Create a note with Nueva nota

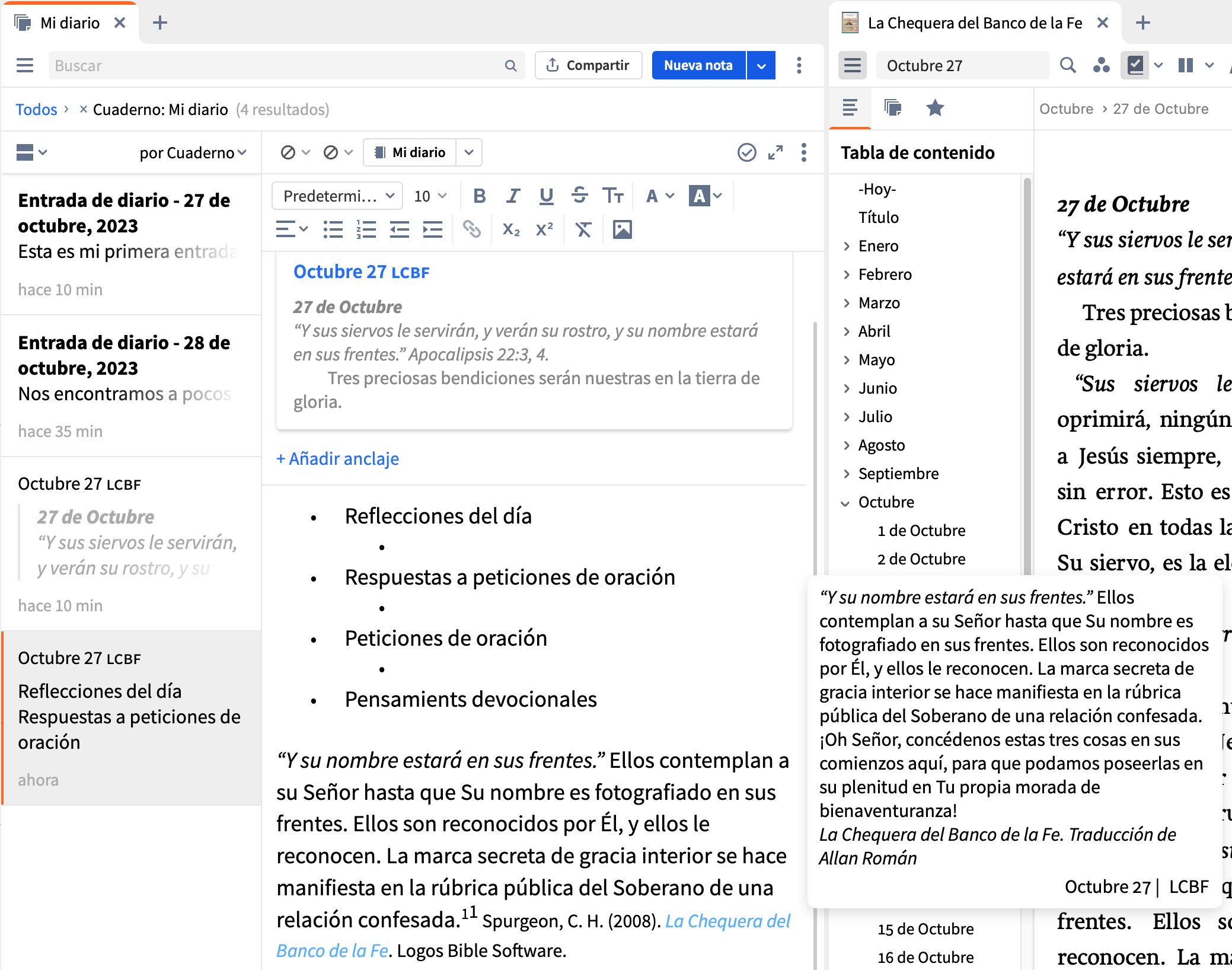click(698, 65)
